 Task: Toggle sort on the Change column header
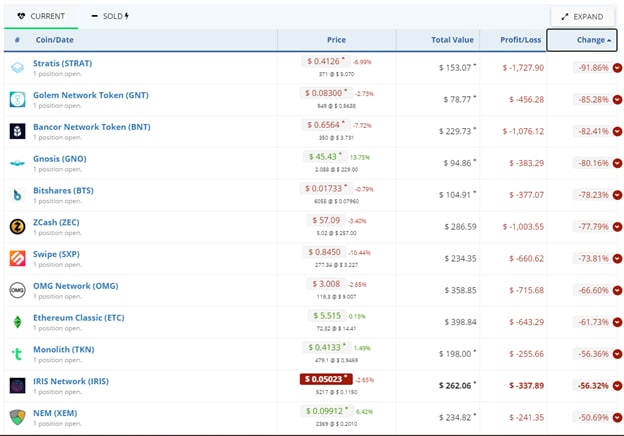[582, 40]
